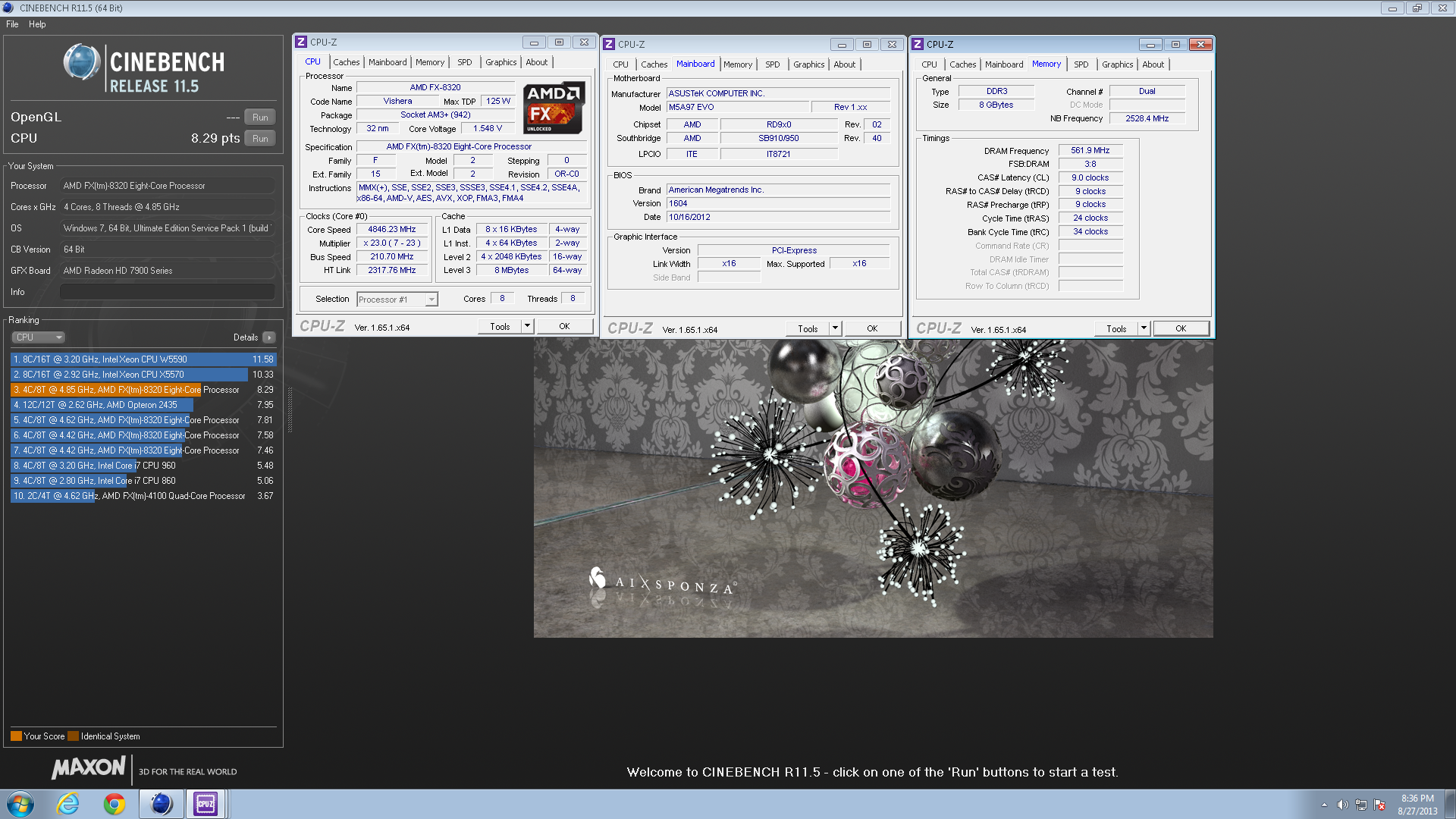Open the ranking CPU dropdown

pos(38,337)
